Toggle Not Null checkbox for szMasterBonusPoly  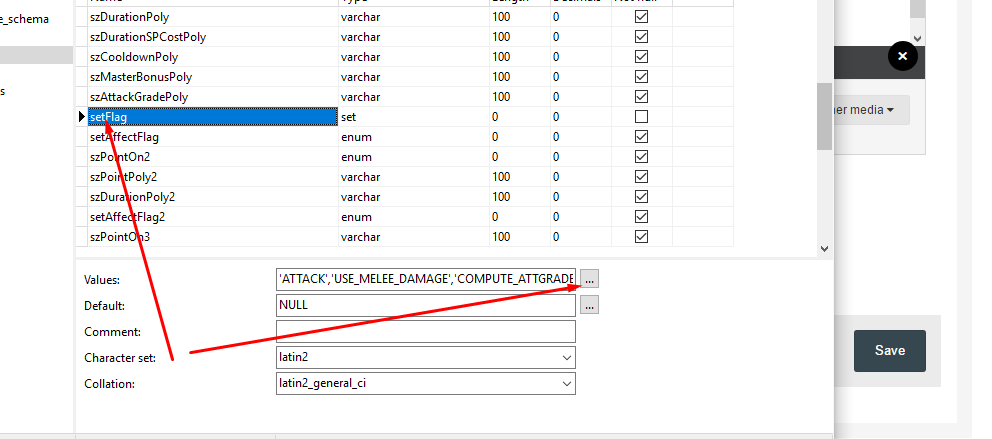point(641,77)
